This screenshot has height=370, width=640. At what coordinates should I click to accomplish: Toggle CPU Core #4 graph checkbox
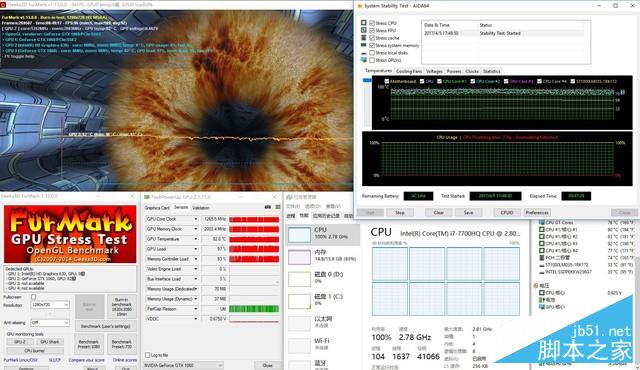[539, 81]
